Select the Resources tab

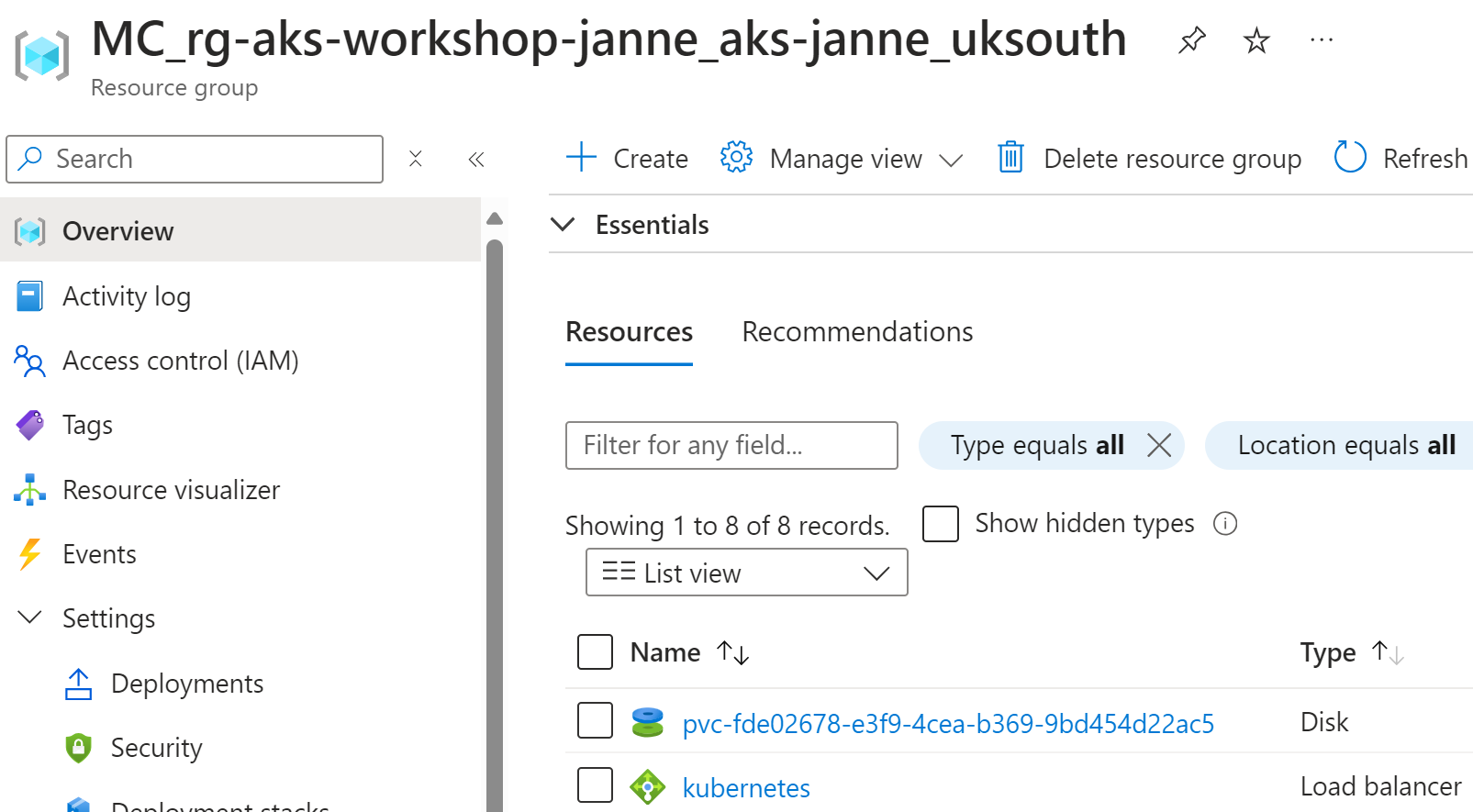[x=629, y=331]
